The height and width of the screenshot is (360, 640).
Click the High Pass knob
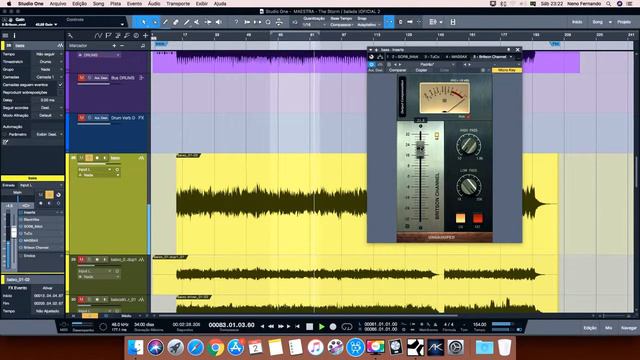coord(469,145)
